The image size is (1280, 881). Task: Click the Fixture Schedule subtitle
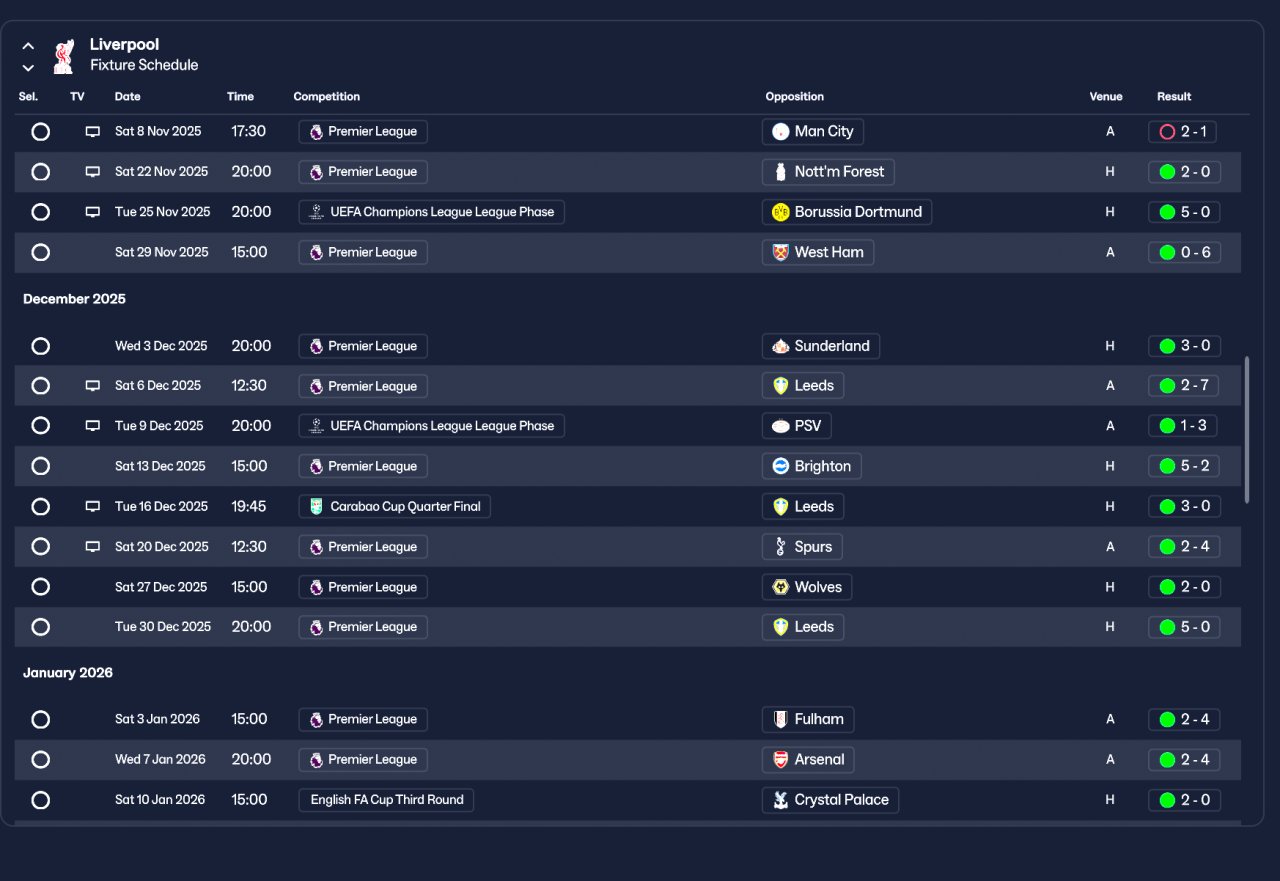[144, 65]
